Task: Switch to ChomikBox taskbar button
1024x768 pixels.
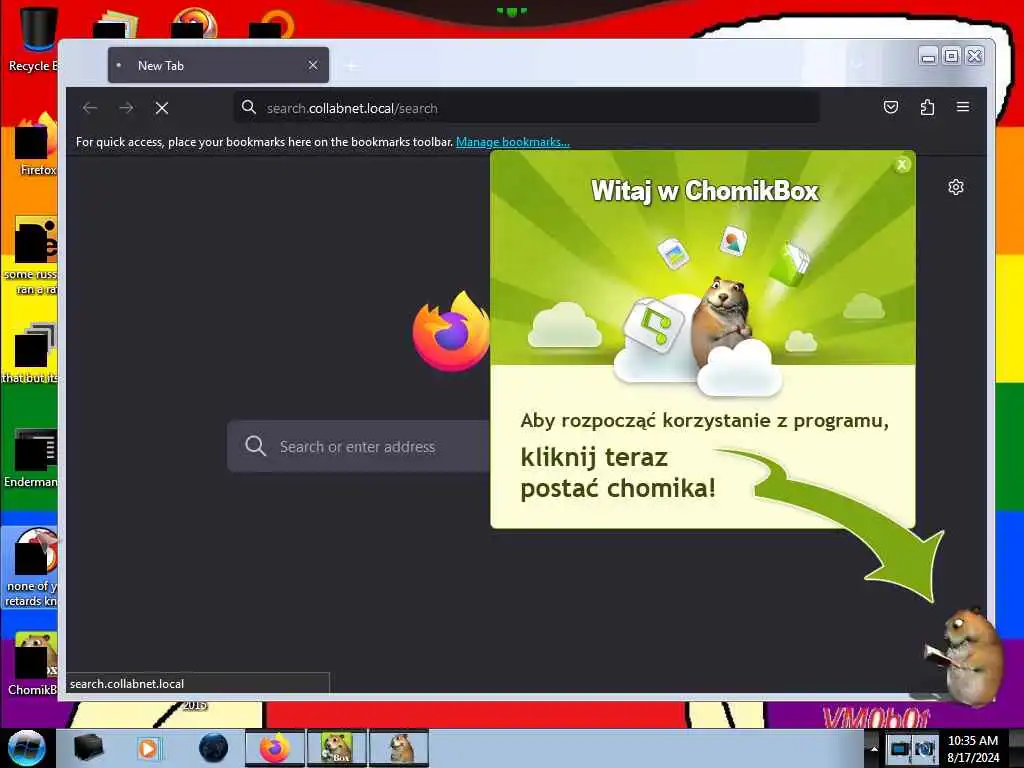Action: point(336,748)
